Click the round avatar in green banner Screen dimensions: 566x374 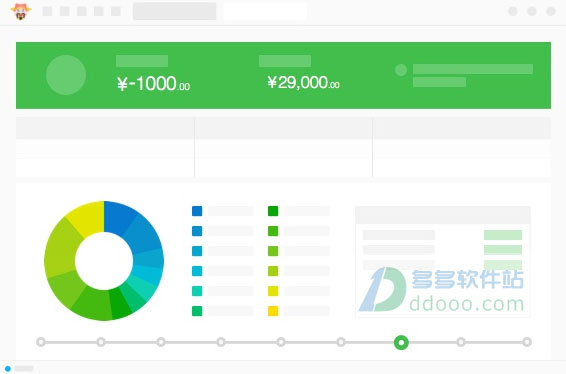coord(66,75)
